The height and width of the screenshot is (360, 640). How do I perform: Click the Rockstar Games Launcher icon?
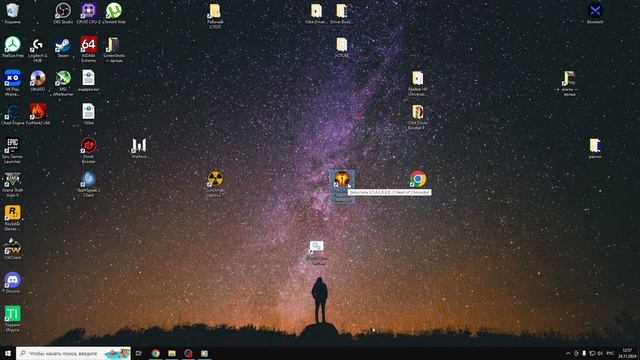point(12,218)
